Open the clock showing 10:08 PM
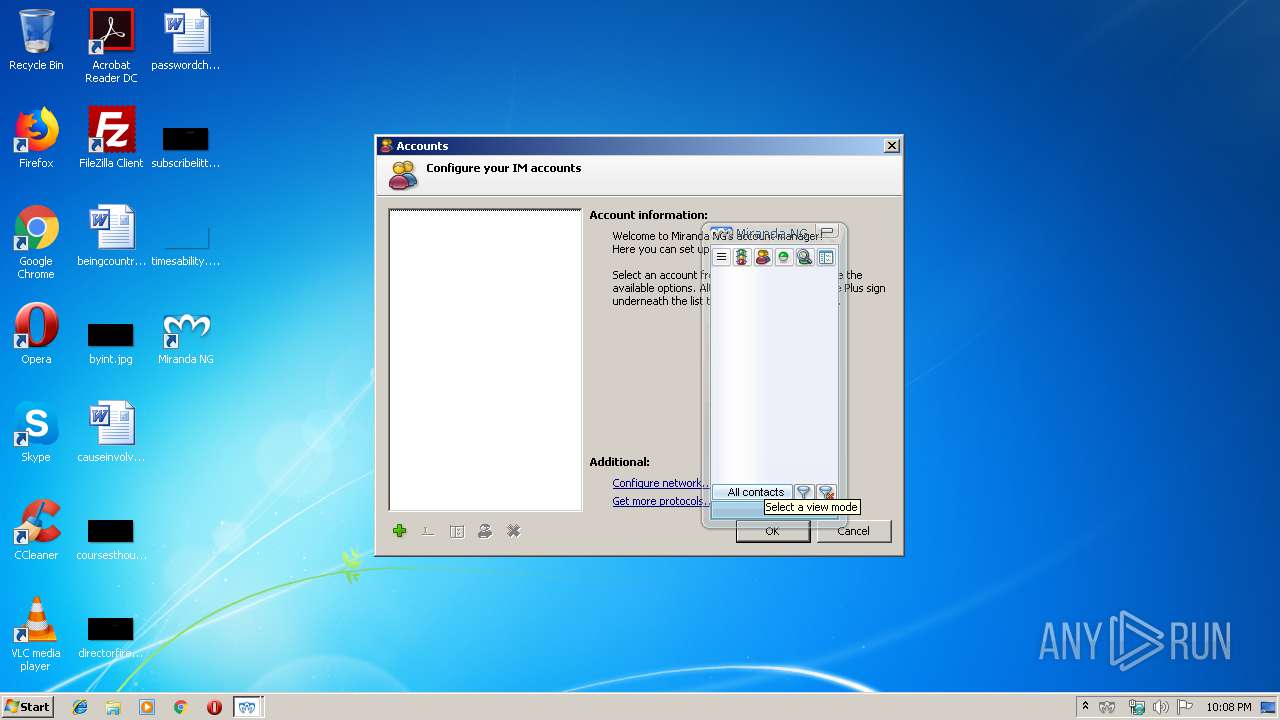Viewport: 1280px width, 720px height. [1228, 707]
